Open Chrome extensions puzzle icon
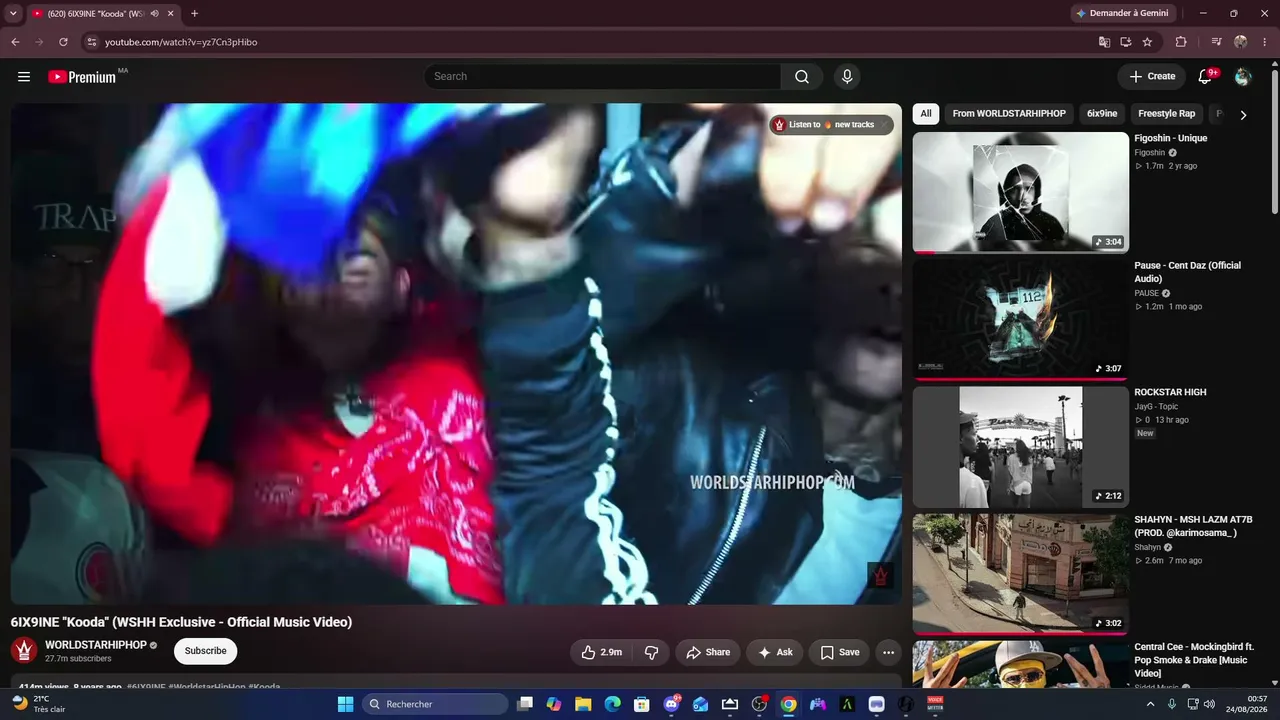The width and height of the screenshot is (1280, 720). [x=1181, y=42]
